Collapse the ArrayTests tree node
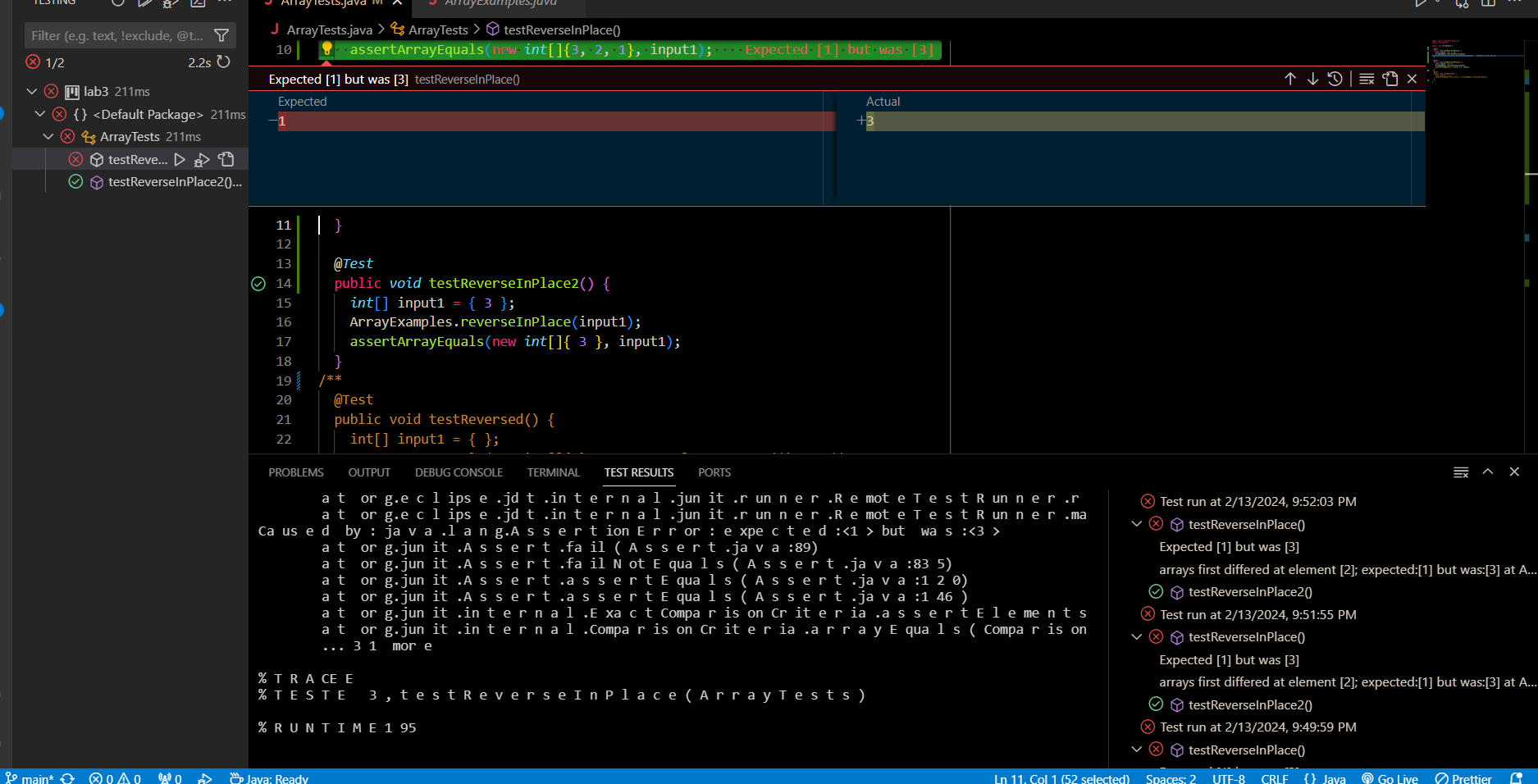The width and height of the screenshot is (1538, 784). pos(48,136)
